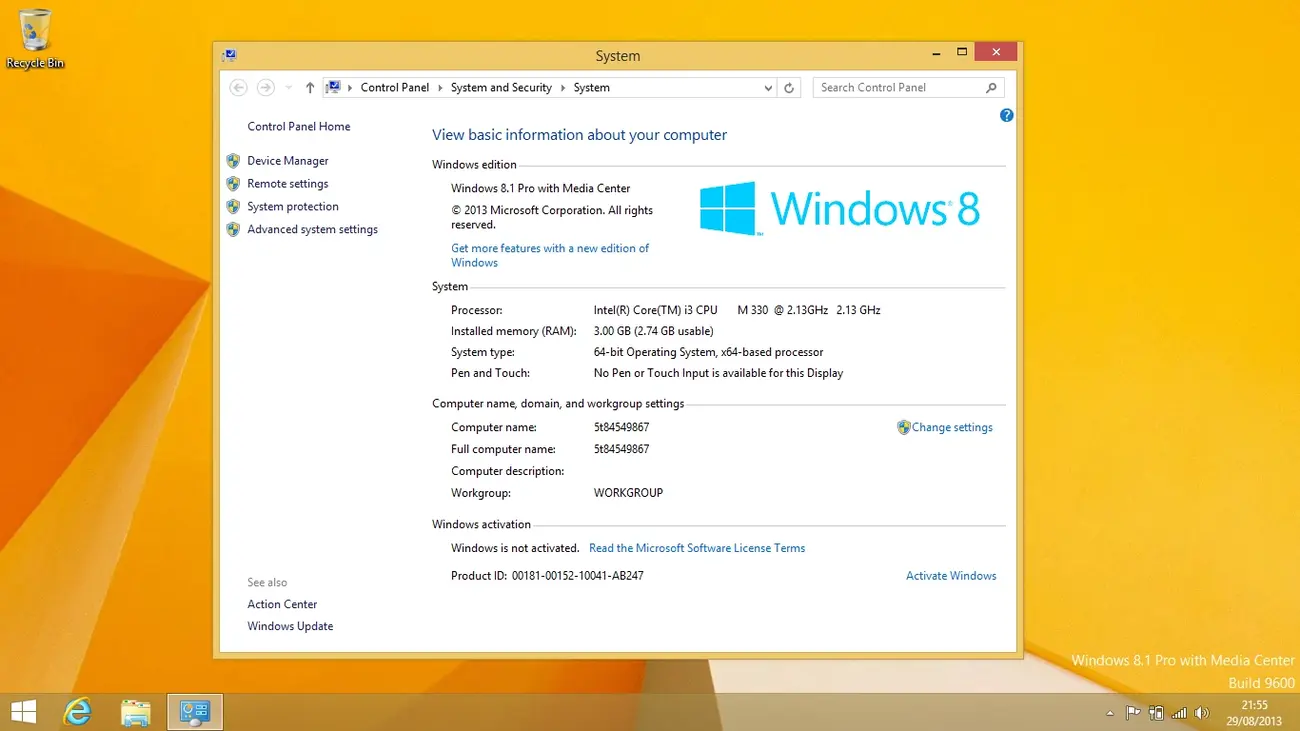
Task: Click the Start button on the taskbar
Action: (22, 711)
